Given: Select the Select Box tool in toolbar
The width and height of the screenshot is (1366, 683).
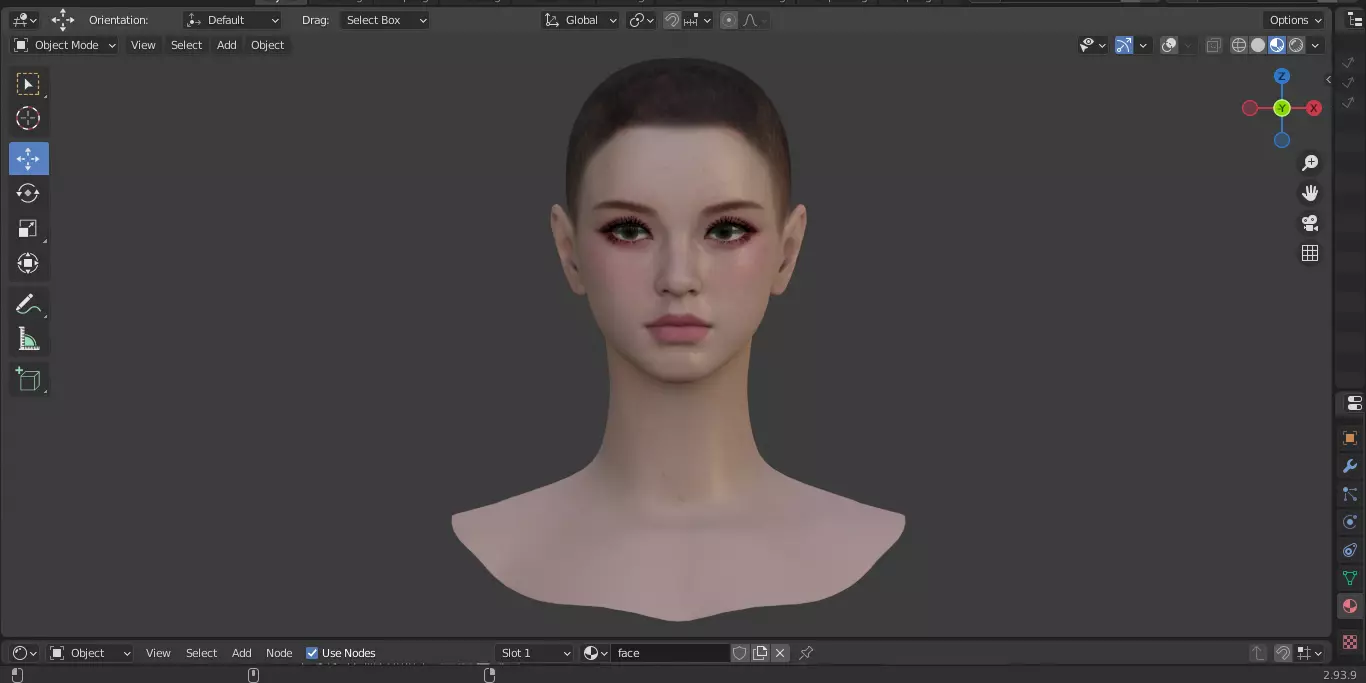Looking at the screenshot, I should tap(28, 84).
